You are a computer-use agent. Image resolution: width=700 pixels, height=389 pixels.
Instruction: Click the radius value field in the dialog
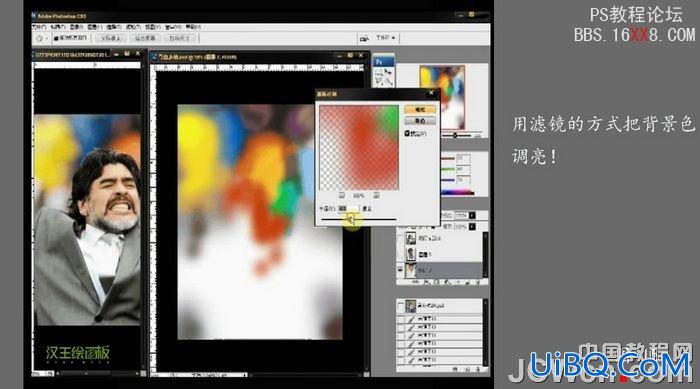coord(348,209)
